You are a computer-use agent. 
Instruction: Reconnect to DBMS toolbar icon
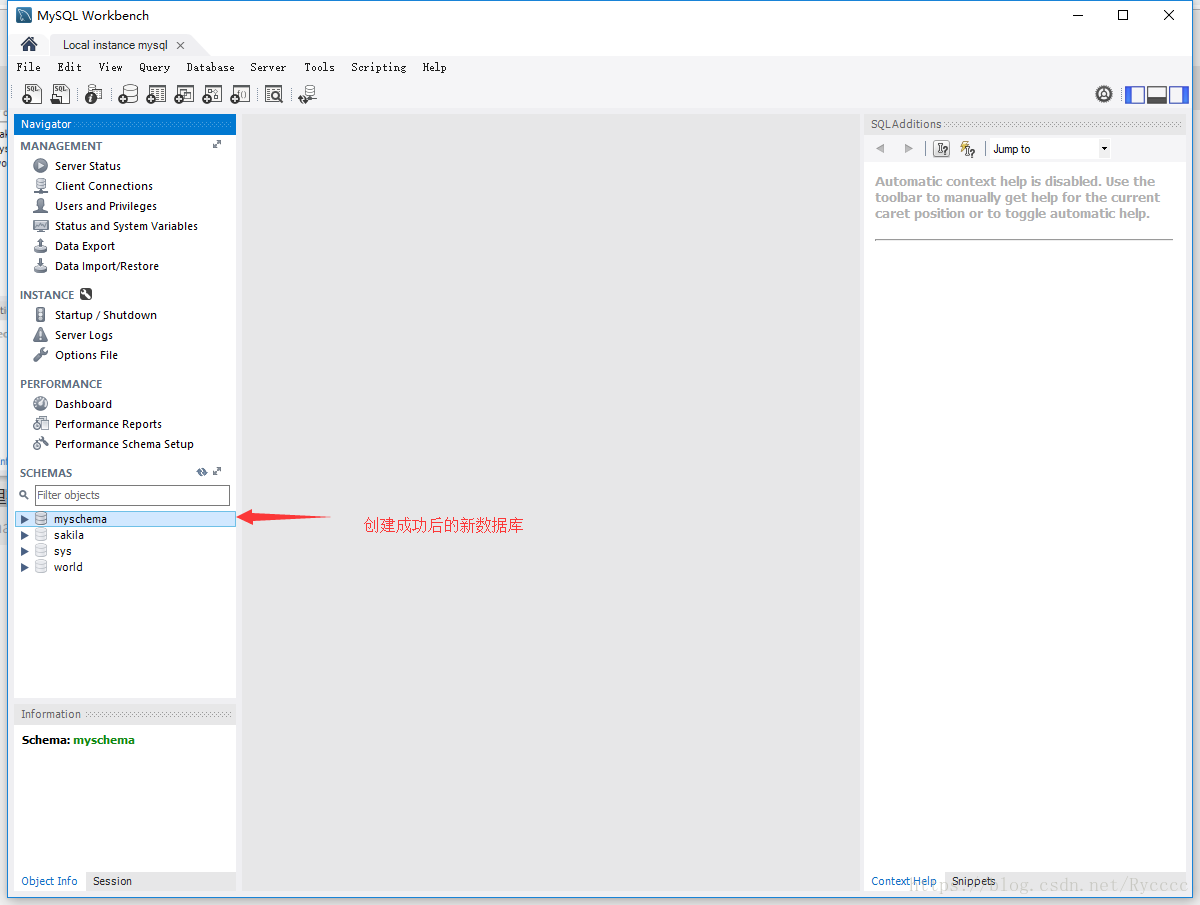307,94
